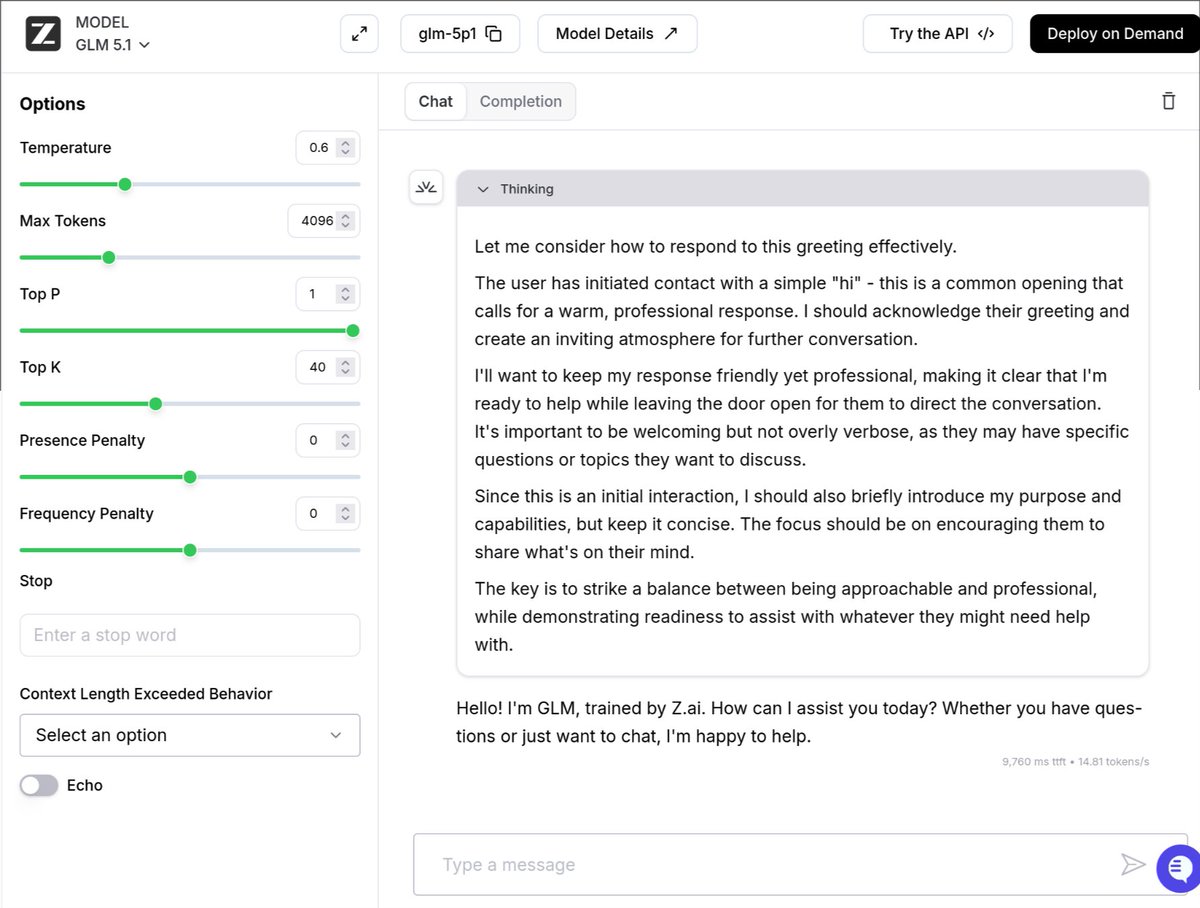This screenshot has width=1200, height=908.
Task: Click the Top K value stepper
Action: coord(328,367)
